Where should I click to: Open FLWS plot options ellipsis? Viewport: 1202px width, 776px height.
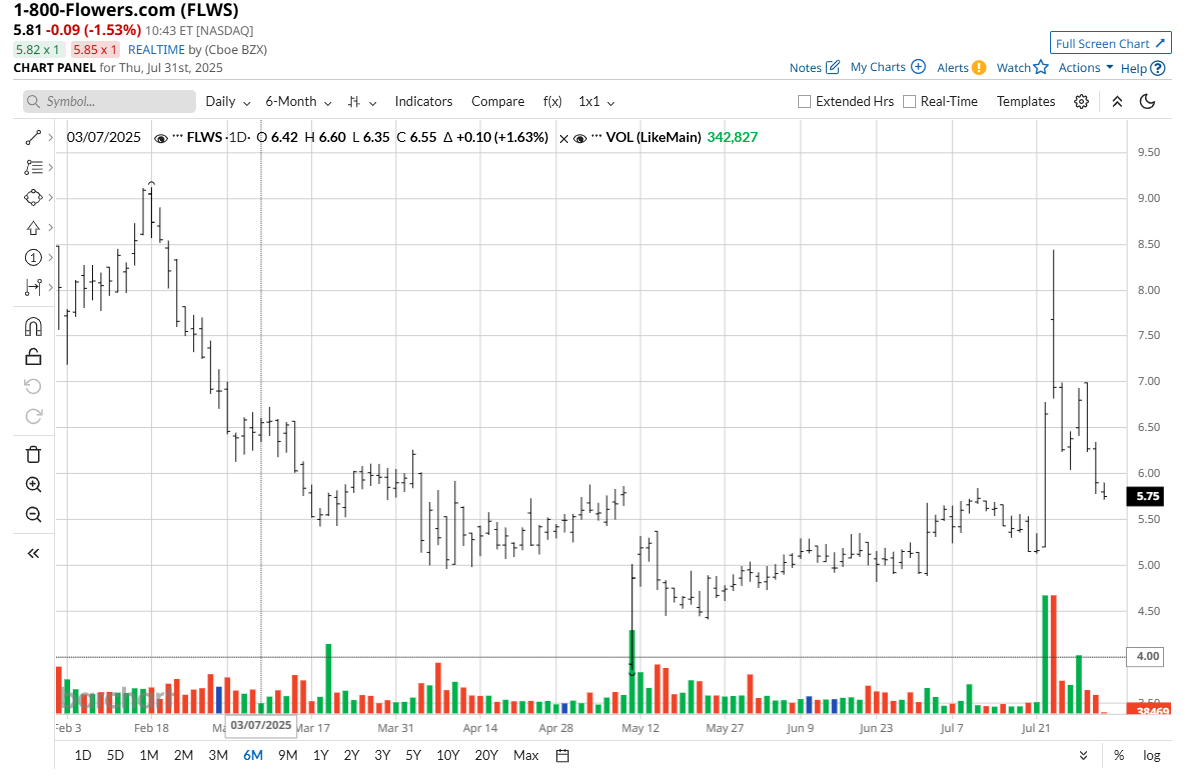[178, 138]
